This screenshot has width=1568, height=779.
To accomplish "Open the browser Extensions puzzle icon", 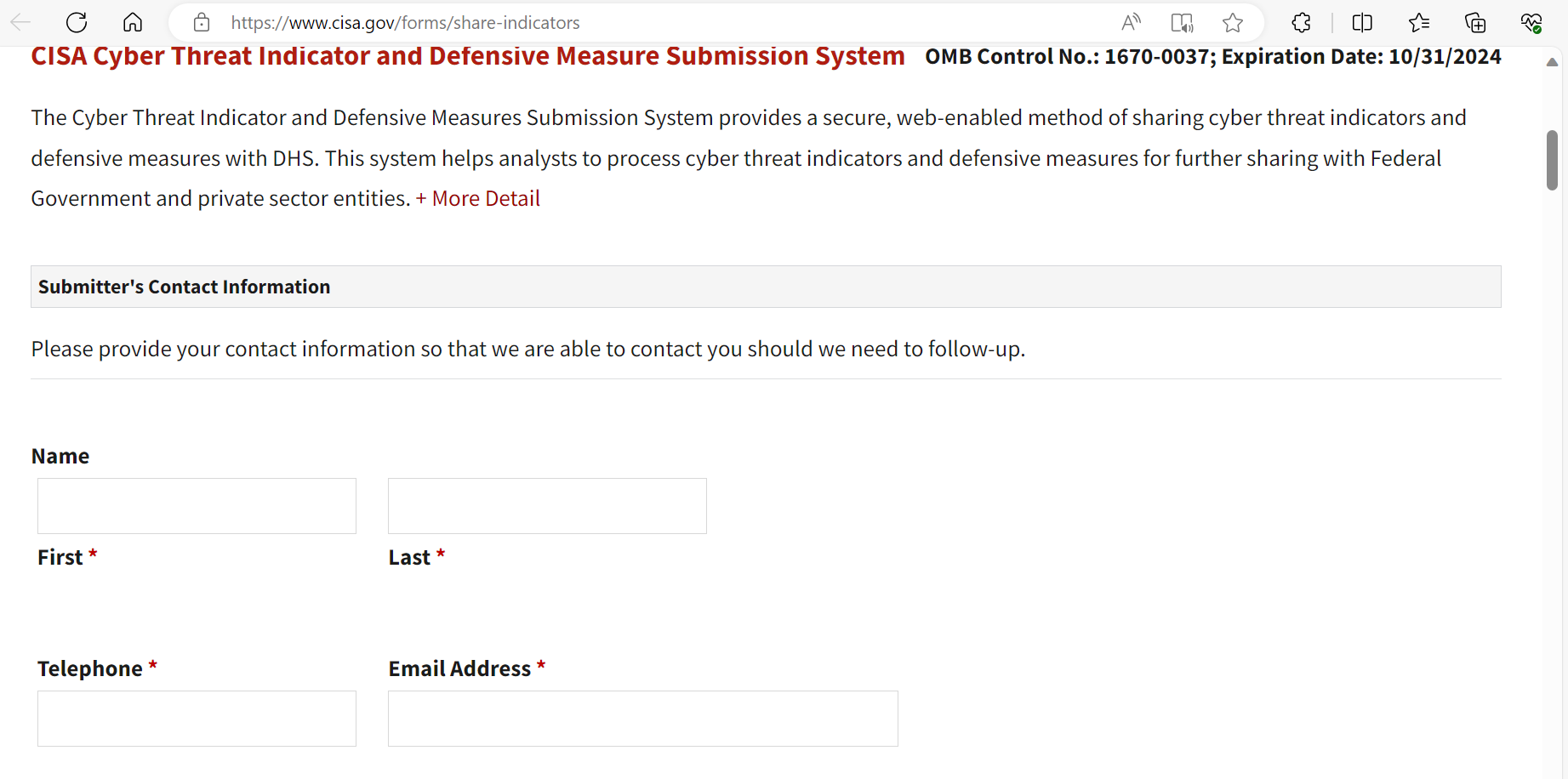I will [x=1301, y=23].
